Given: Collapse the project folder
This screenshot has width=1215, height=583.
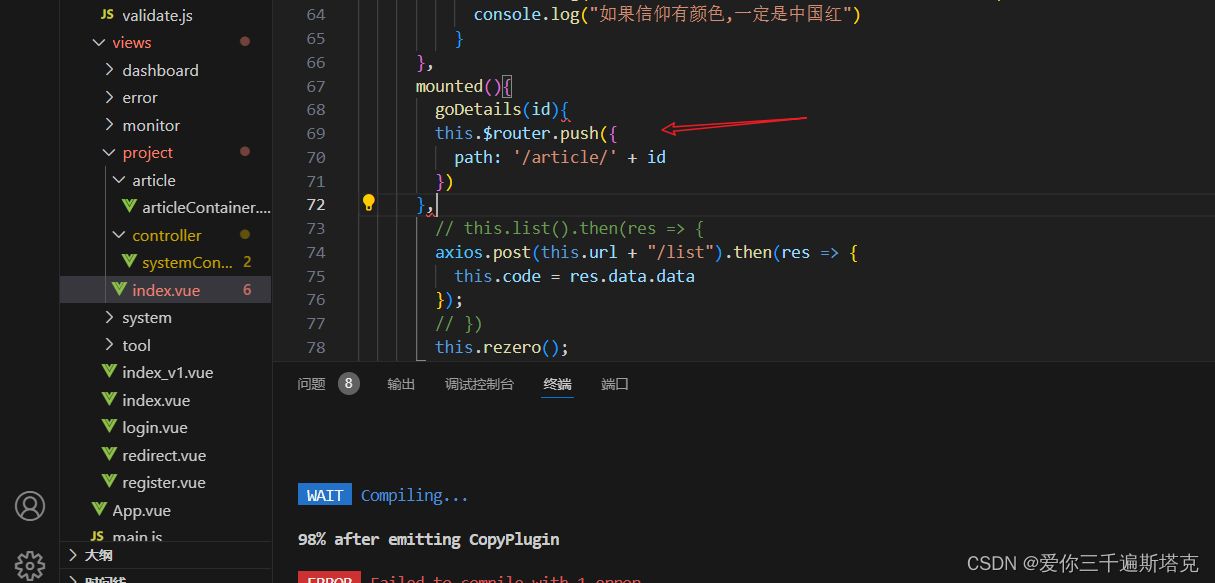Looking at the screenshot, I should [x=110, y=152].
